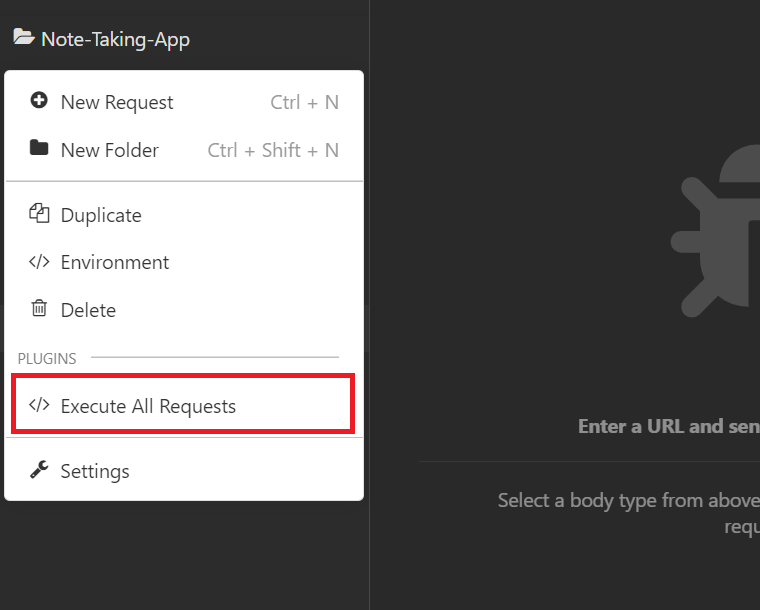Click the code icon beside Execute All Requests
Image resolution: width=760 pixels, height=610 pixels.
[x=39, y=405]
